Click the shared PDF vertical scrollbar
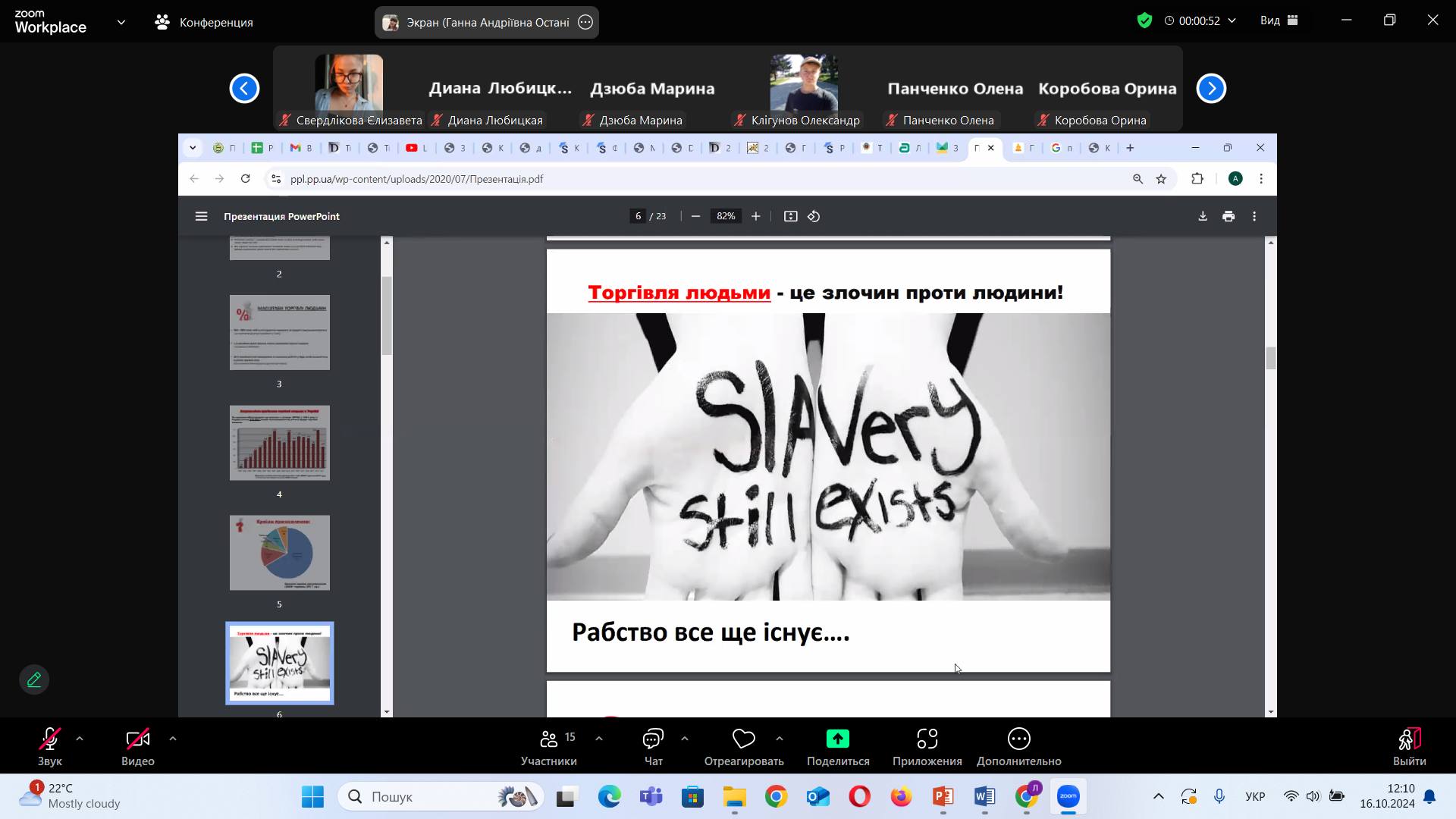 tap(1271, 358)
